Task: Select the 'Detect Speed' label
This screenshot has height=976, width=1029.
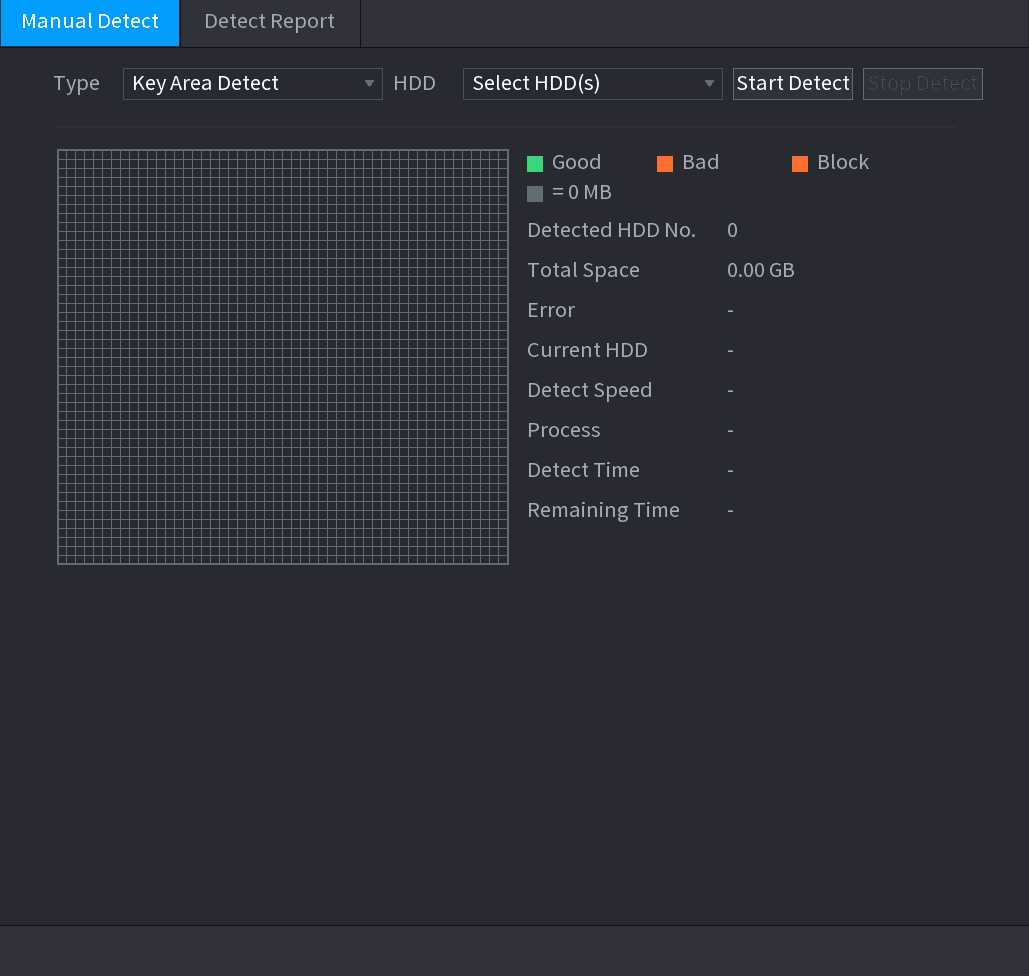Action: [590, 391]
